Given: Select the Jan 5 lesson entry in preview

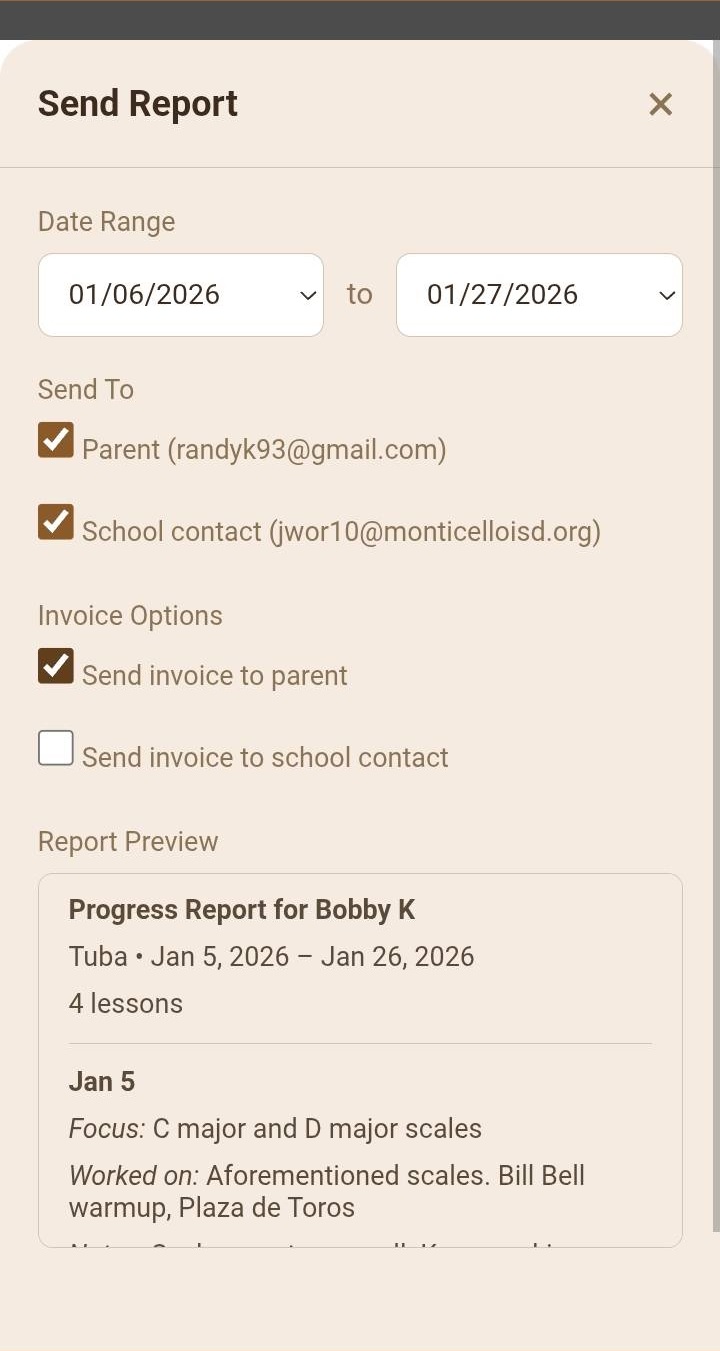Looking at the screenshot, I should pos(102,1082).
